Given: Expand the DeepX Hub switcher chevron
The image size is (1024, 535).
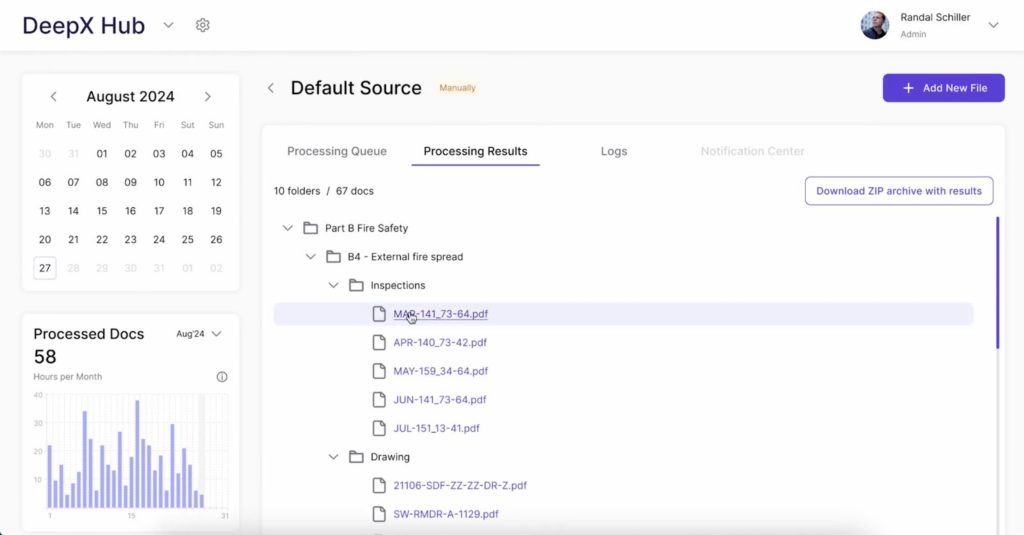Looking at the screenshot, I should coord(168,25).
